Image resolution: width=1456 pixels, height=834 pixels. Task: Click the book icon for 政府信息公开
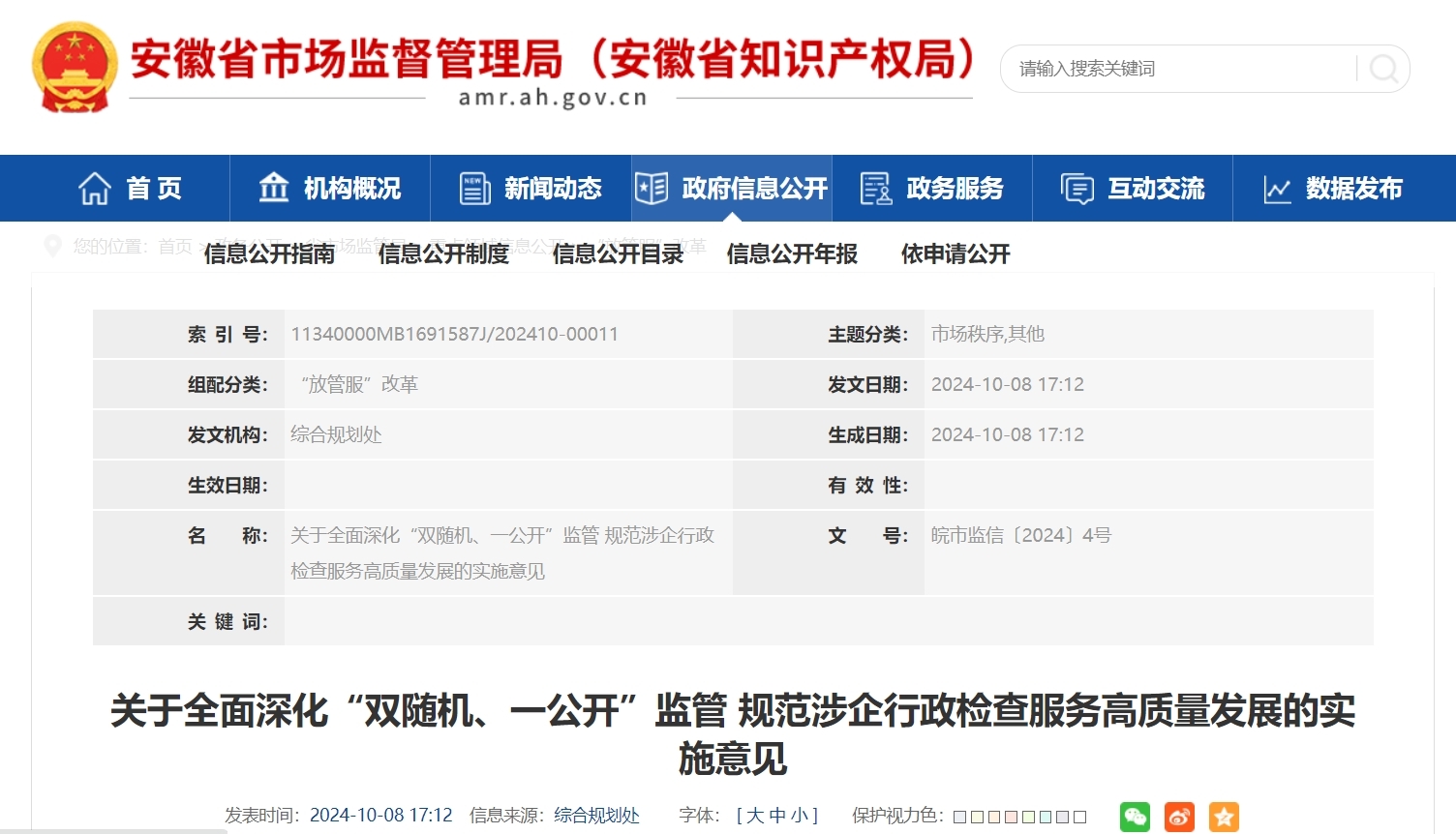[x=652, y=188]
